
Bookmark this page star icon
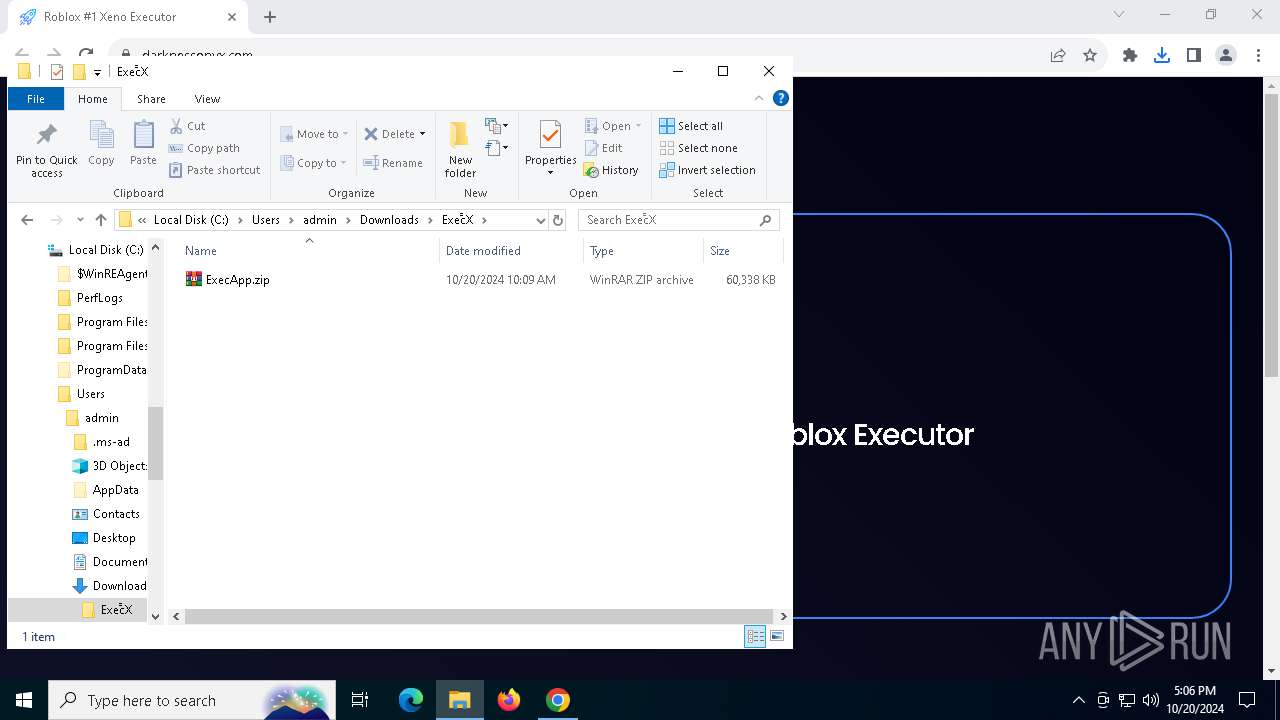(x=1090, y=56)
